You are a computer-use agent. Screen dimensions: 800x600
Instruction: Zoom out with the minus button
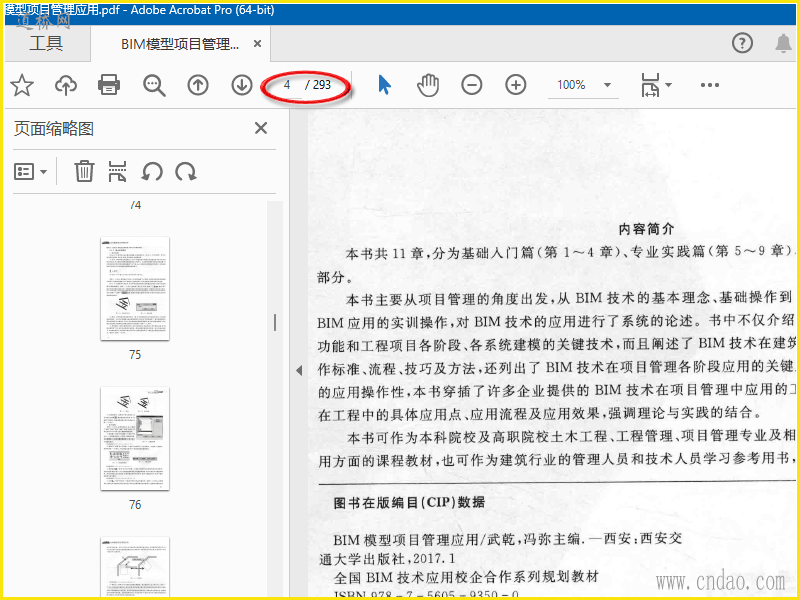click(471, 85)
